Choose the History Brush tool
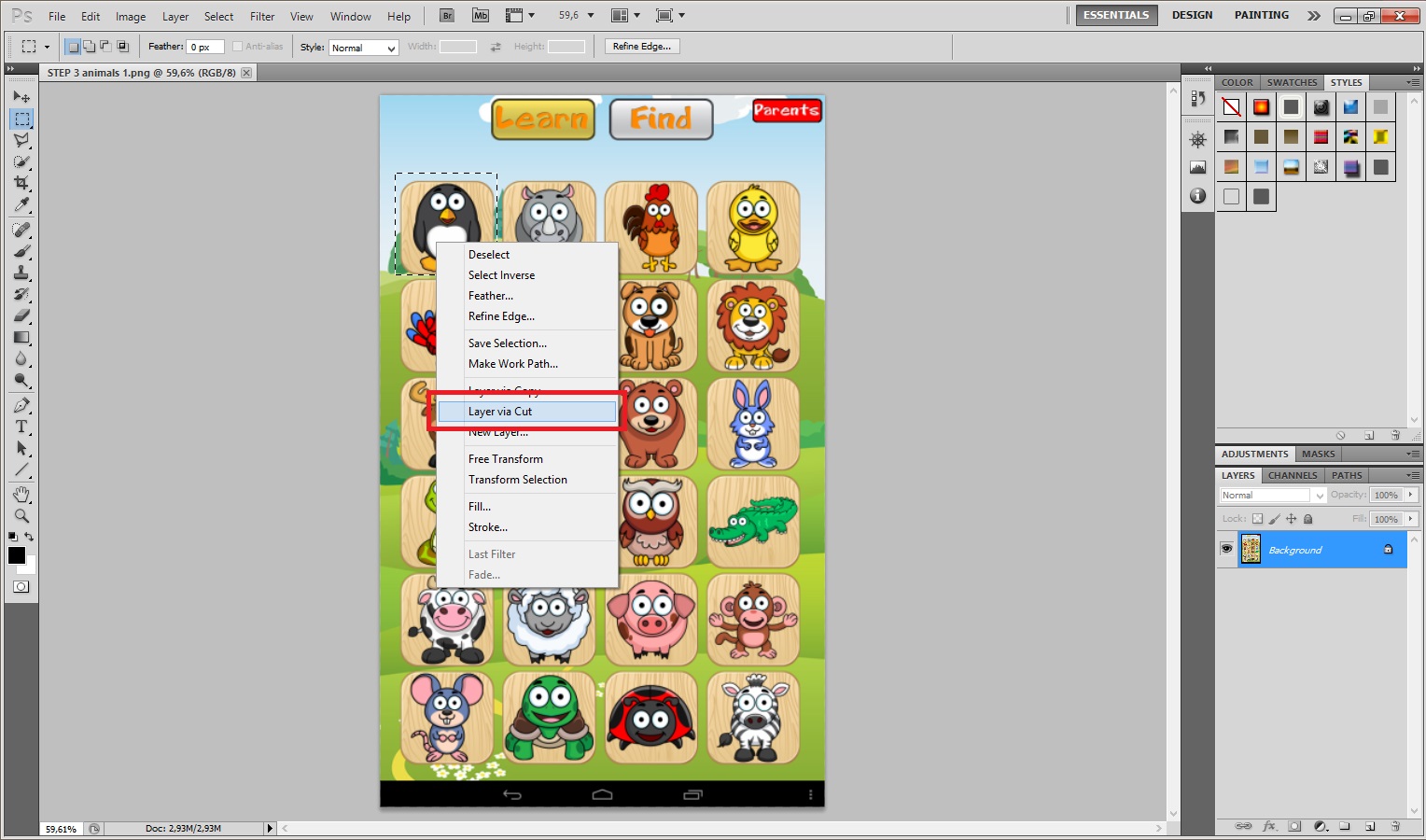Image resolution: width=1426 pixels, height=840 pixels. pyautogui.click(x=21, y=294)
